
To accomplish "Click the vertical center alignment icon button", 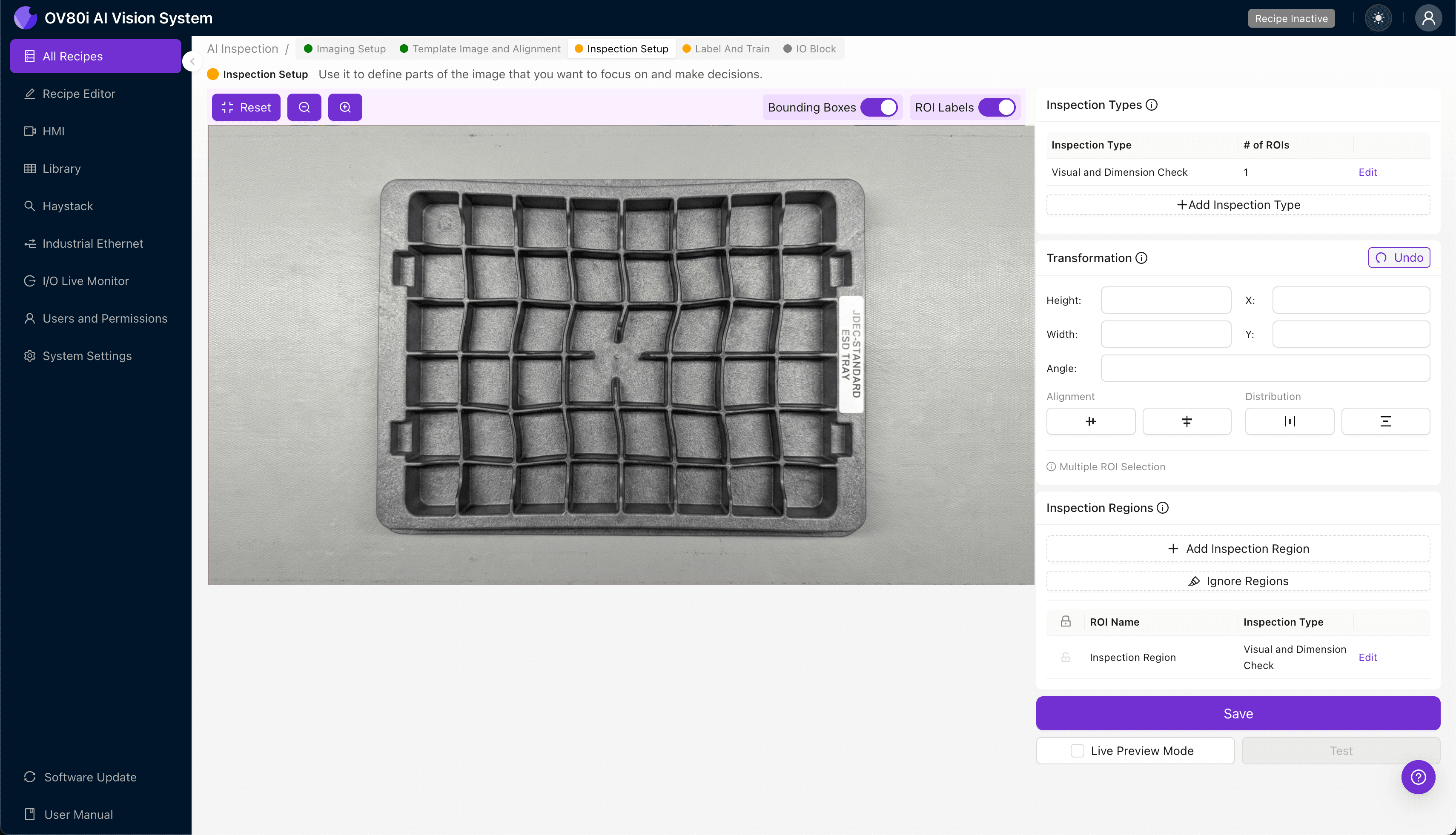I will coord(1187,421).
